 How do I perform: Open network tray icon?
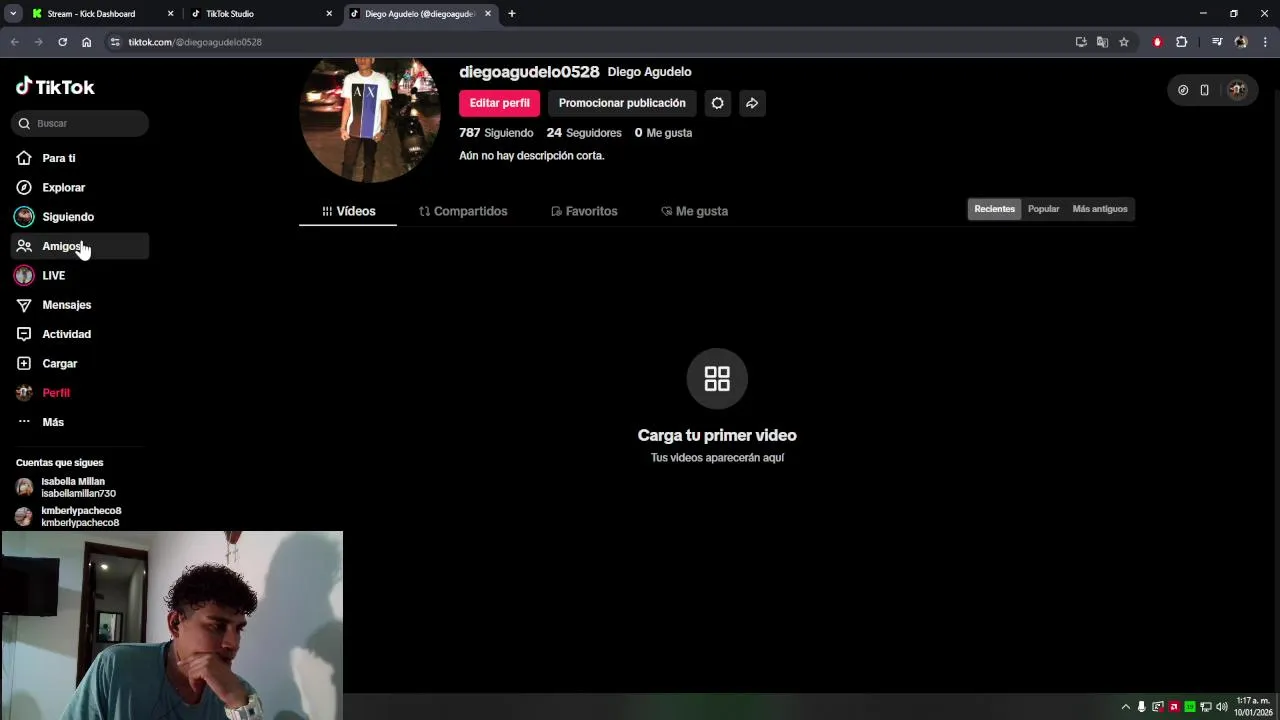coord(1206,707)
